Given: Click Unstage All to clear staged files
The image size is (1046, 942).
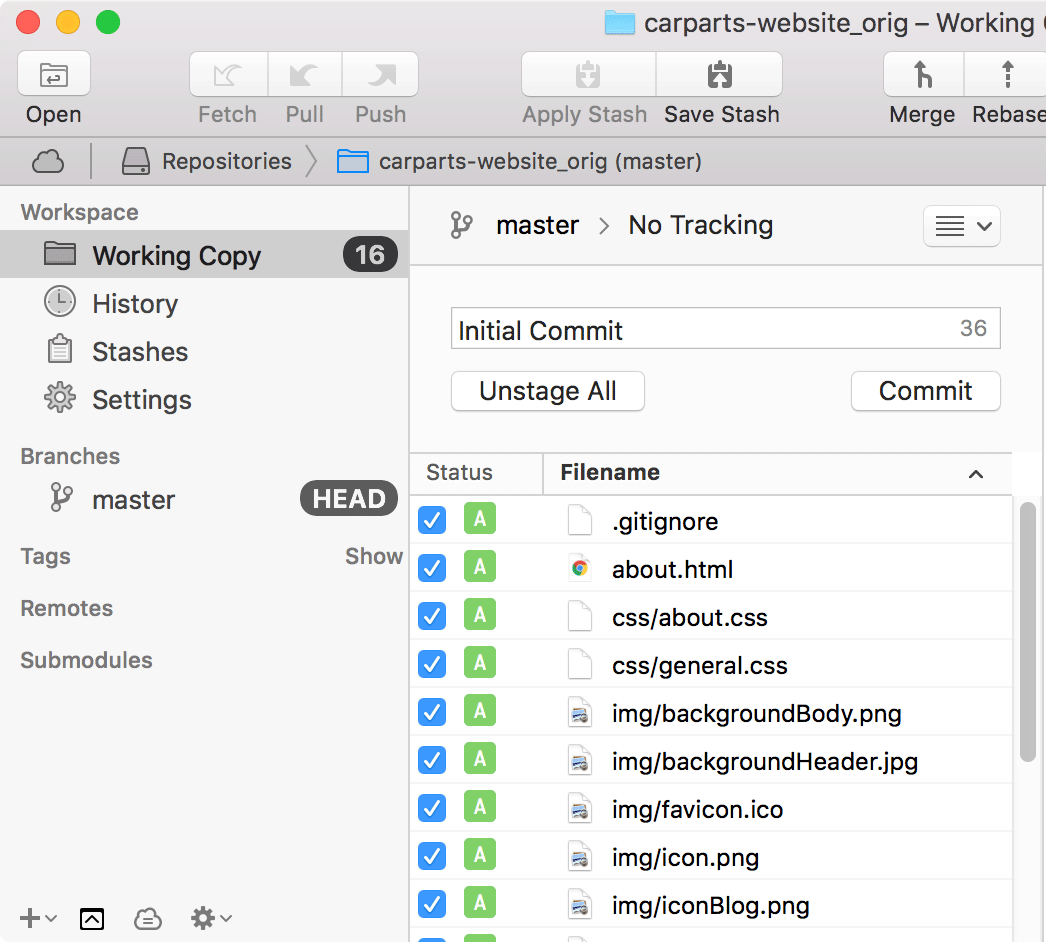Looking at the screenshot, I should coord(547,391).
